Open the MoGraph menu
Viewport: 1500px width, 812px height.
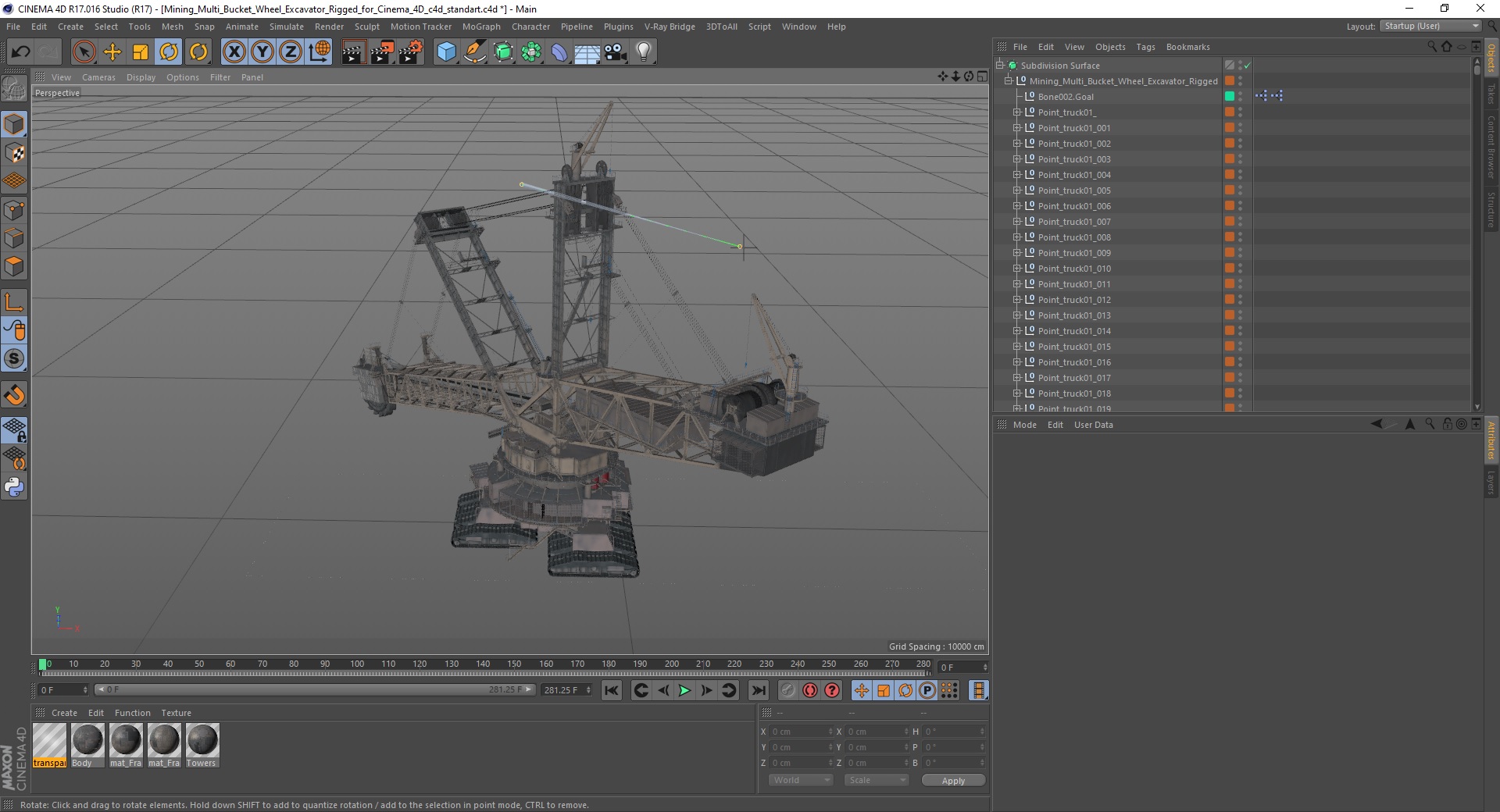tap(480, 27)
